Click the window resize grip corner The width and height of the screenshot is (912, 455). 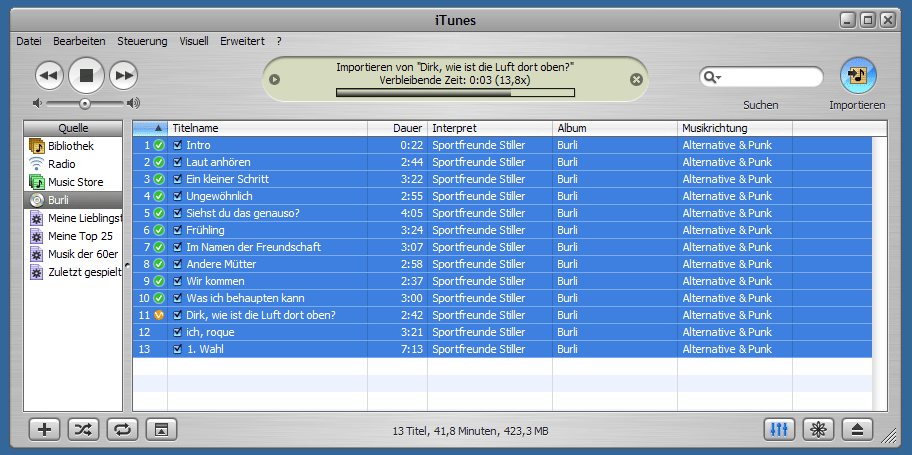click(x=888, y=435)
